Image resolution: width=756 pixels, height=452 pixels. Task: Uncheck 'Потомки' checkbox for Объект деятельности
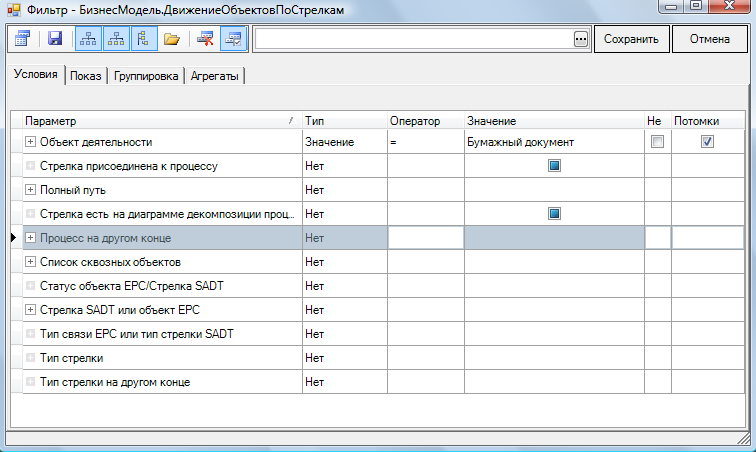click(707, 143)
